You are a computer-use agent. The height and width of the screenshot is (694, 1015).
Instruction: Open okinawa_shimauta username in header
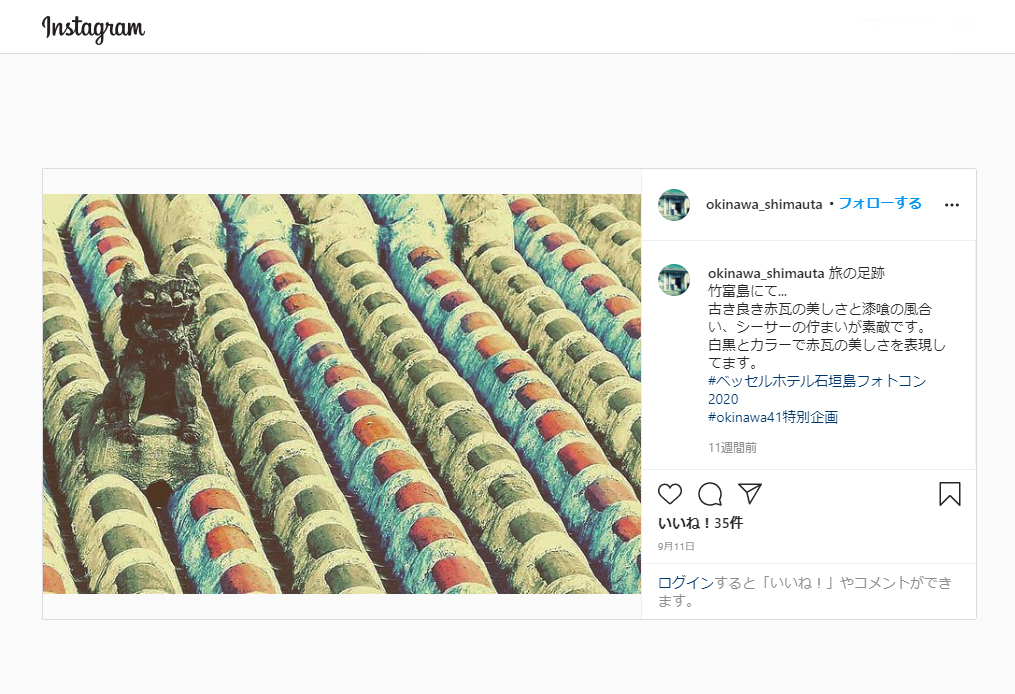coord(764,205)
